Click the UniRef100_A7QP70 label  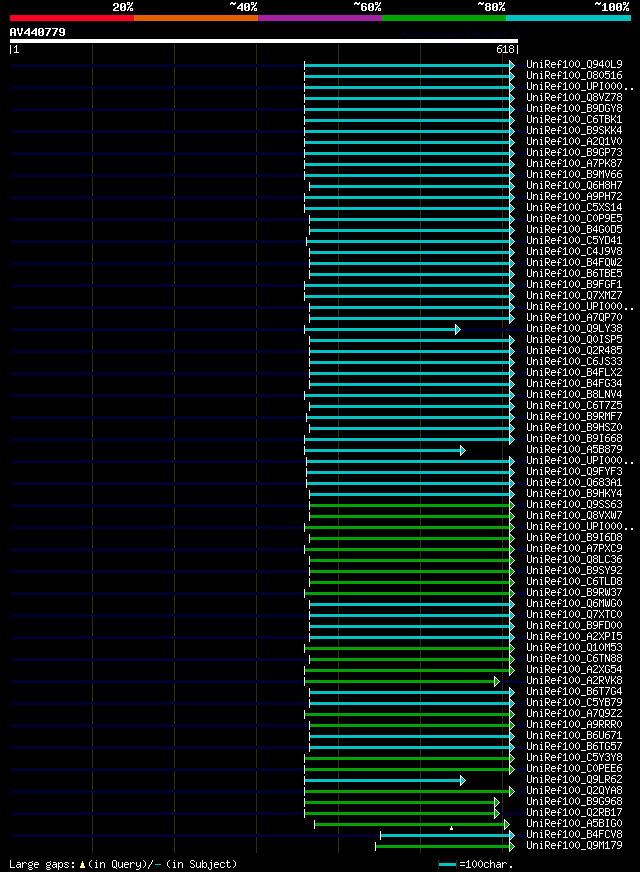(x=574, y=318)
